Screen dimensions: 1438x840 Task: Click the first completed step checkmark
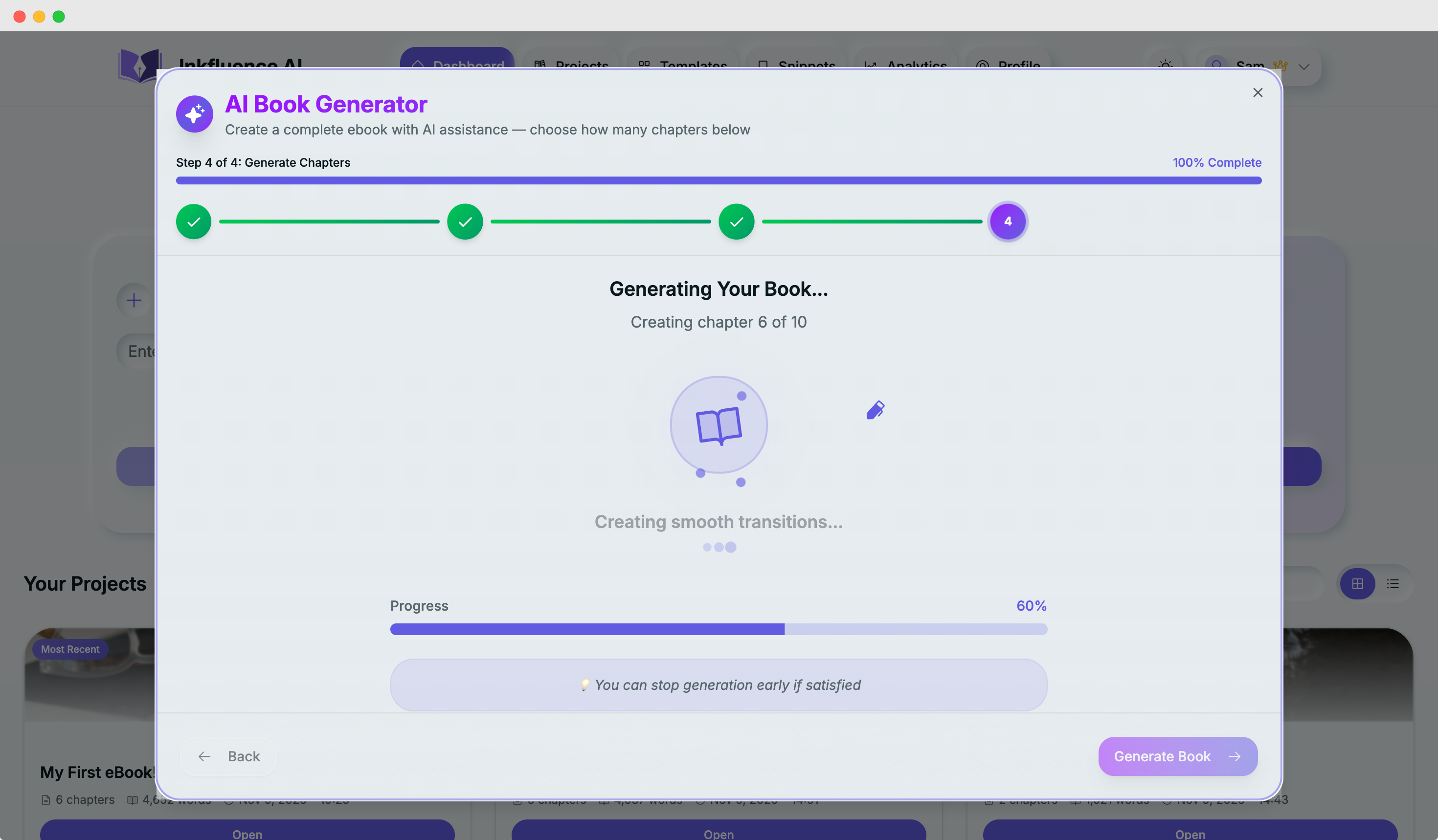click(194, 221)
